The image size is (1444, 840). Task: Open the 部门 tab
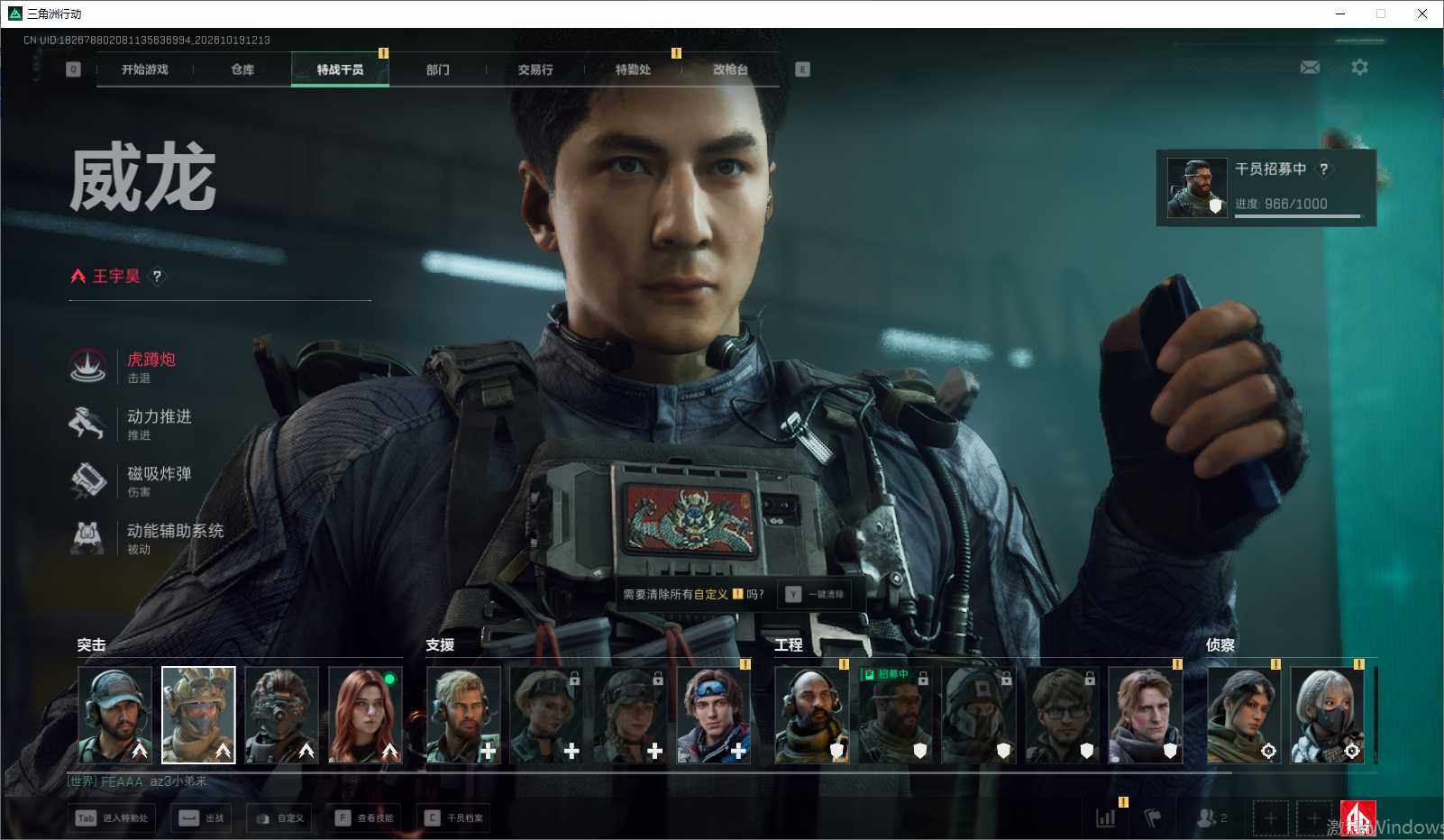click(438, 69)
